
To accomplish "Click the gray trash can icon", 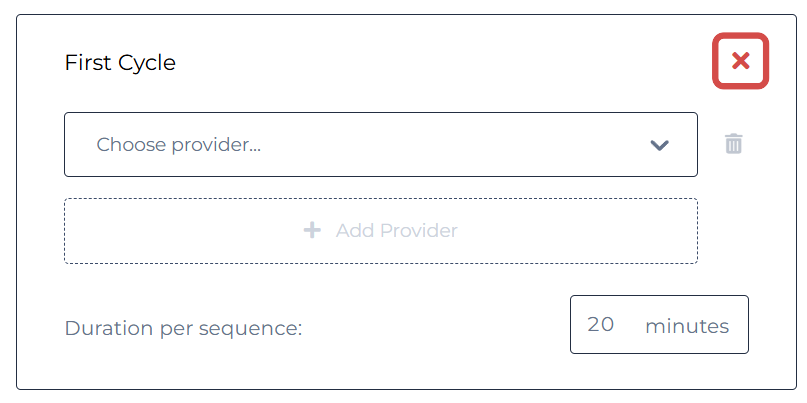I will pyautogui.click(x=733, y=144).
